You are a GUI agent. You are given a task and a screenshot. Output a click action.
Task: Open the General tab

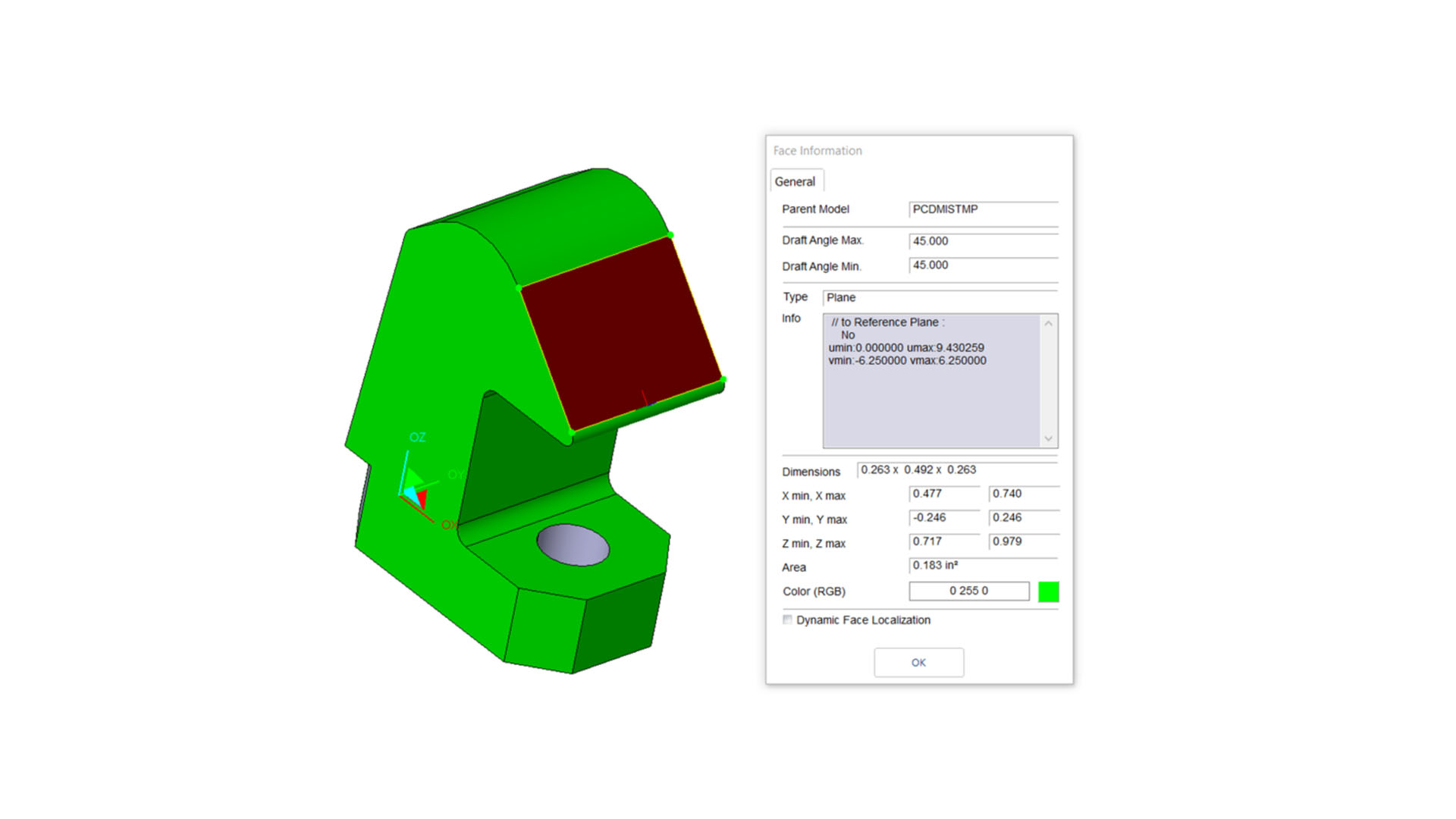click(795, 181)
